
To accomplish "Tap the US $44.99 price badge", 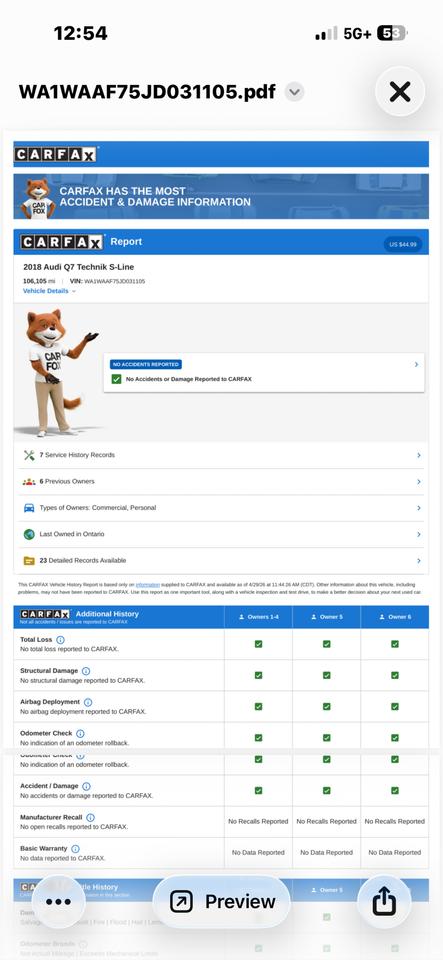I will click(x=403, y=244).
